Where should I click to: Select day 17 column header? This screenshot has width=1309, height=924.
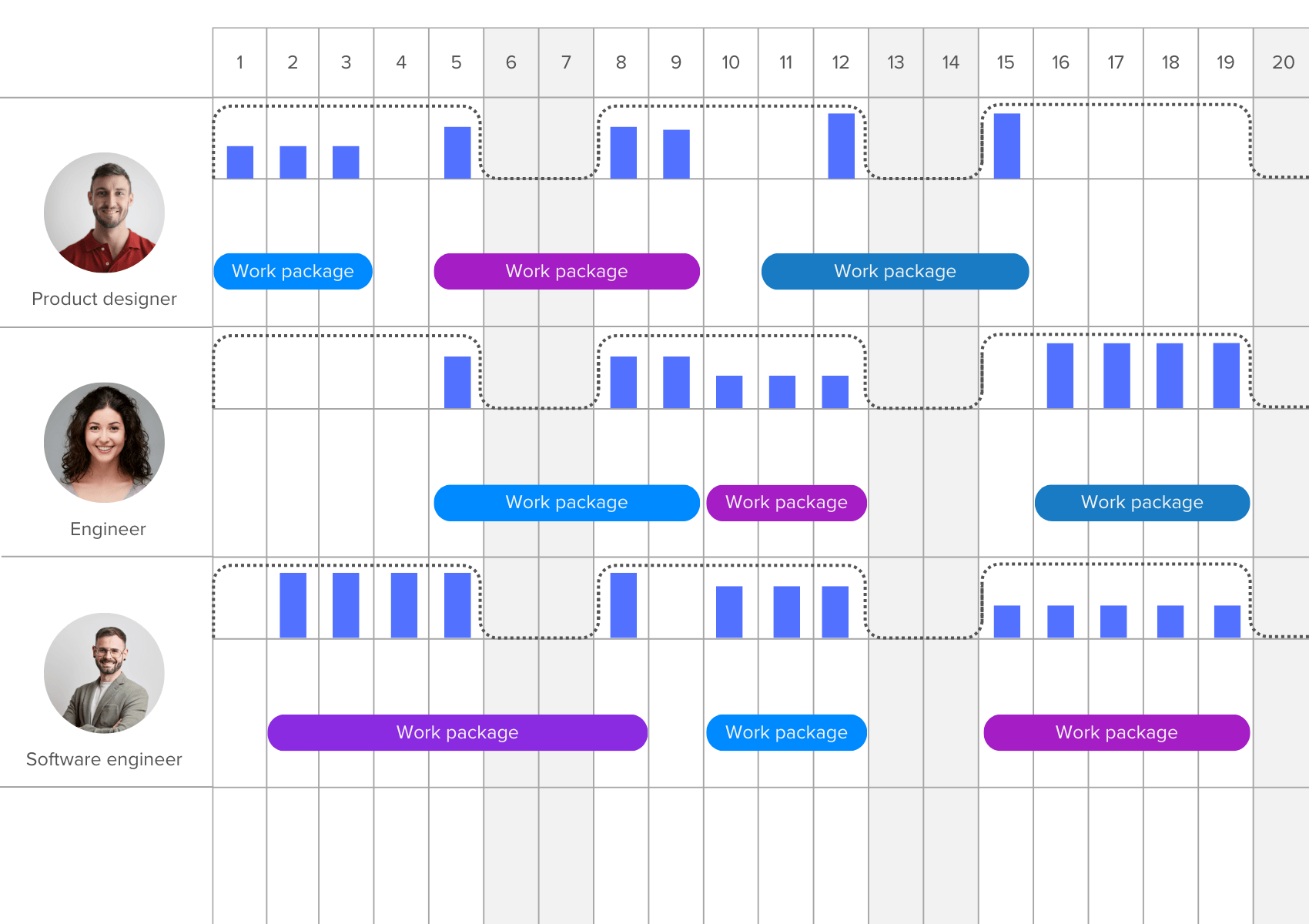[1116, 62]
